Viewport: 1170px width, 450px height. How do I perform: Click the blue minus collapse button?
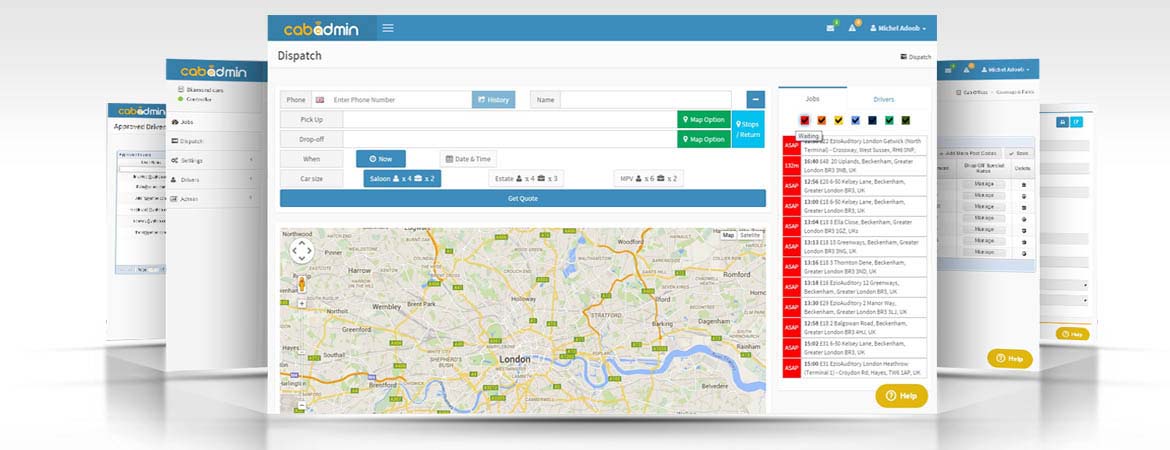(755, 100)
